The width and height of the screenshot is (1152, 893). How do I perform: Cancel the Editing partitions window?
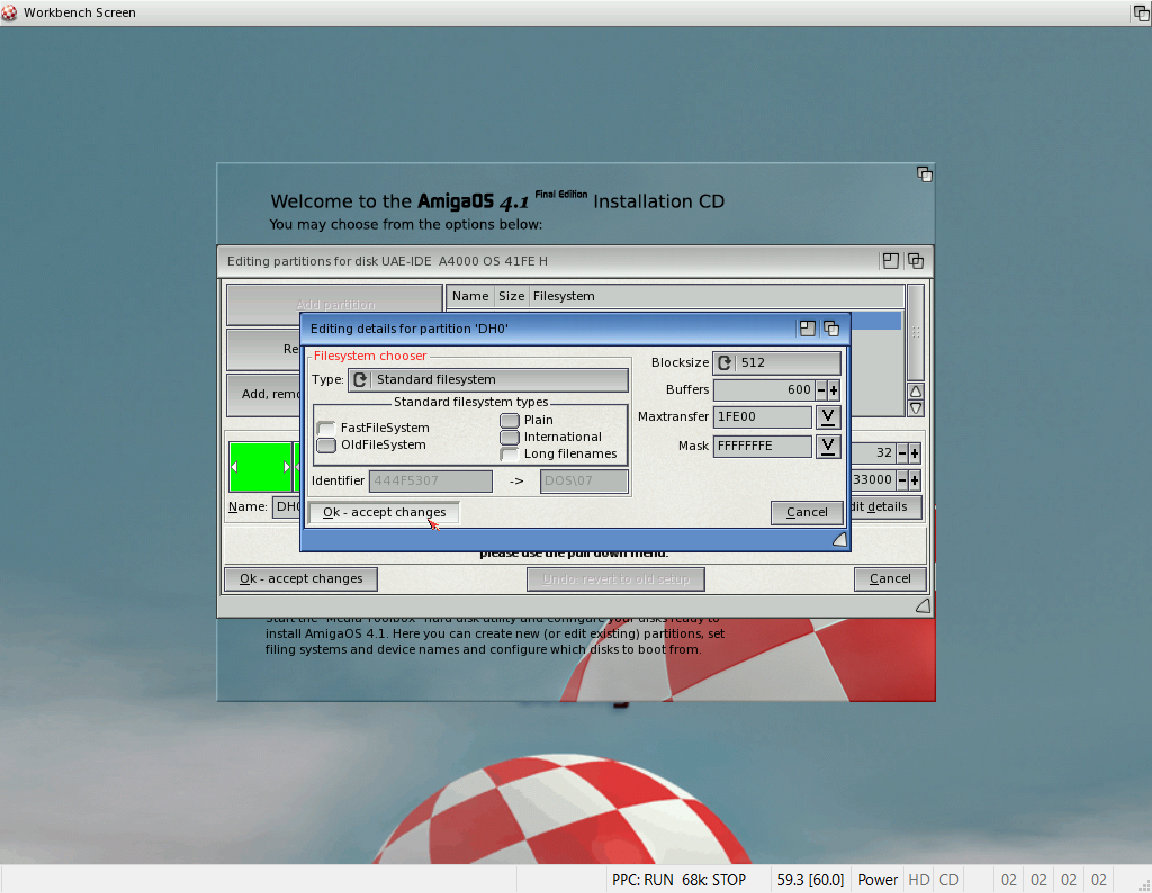(x=890, y=578)
